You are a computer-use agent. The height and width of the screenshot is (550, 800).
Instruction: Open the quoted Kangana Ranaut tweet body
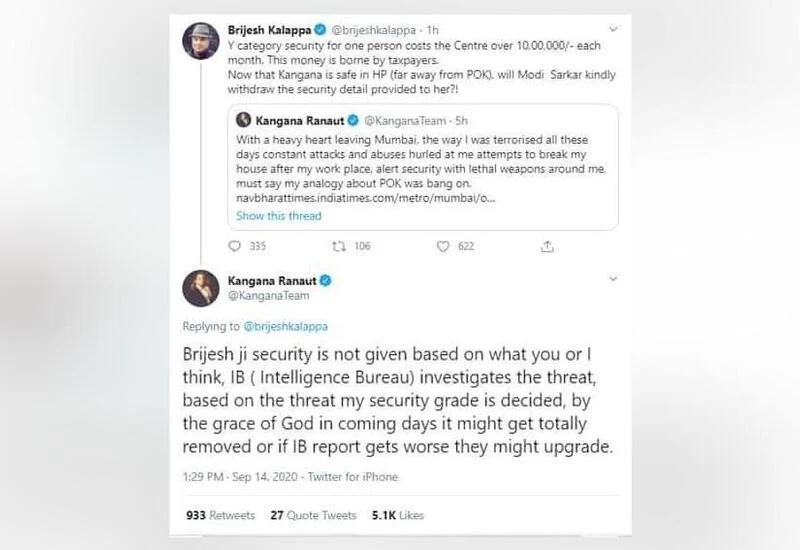click(420, 163)
